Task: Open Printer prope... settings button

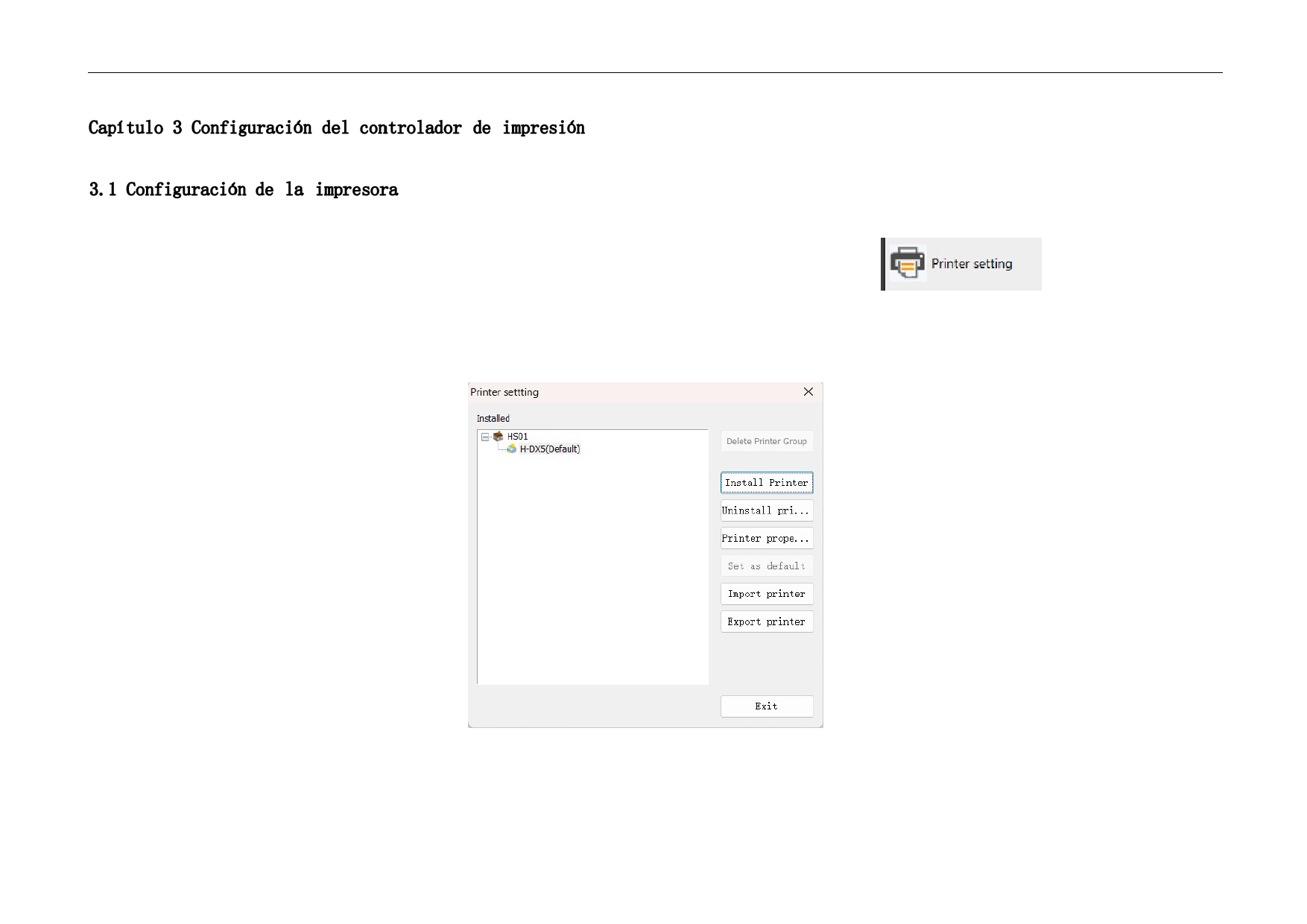Action: [x=766, y=538]
